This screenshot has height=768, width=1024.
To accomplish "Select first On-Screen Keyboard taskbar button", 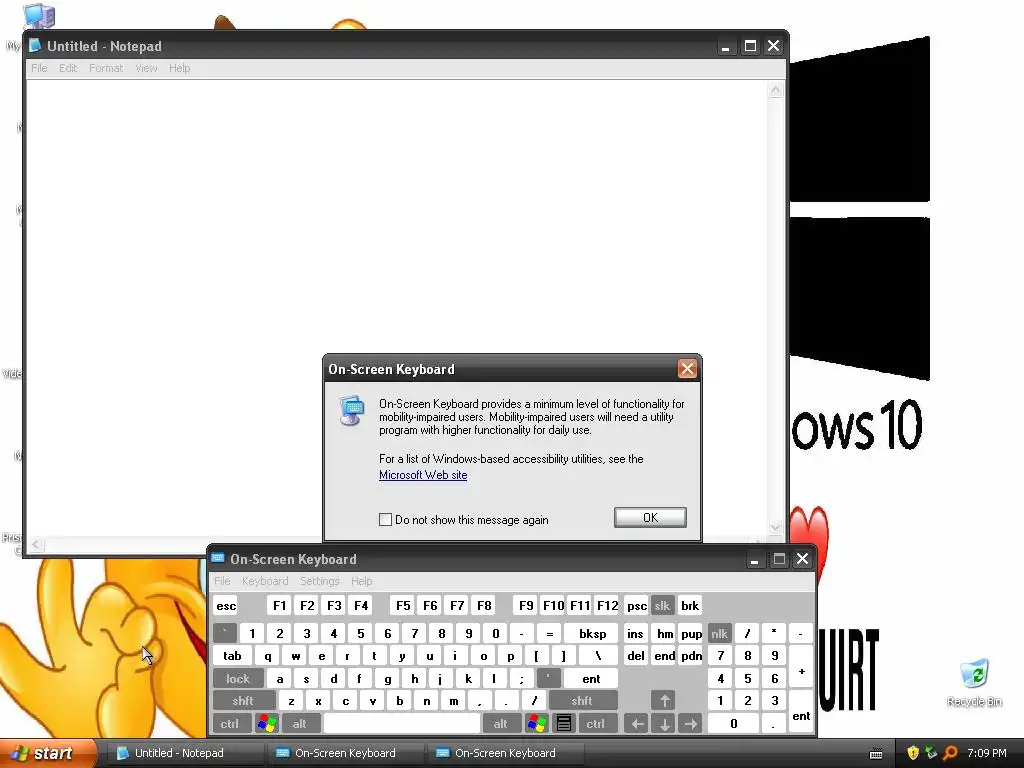I will click(345, 753).
